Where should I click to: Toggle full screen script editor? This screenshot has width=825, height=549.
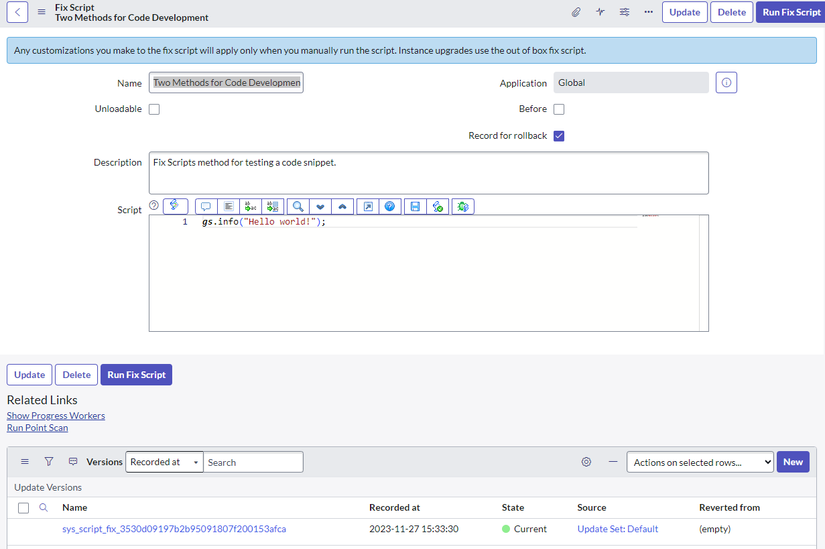[368, 206]
